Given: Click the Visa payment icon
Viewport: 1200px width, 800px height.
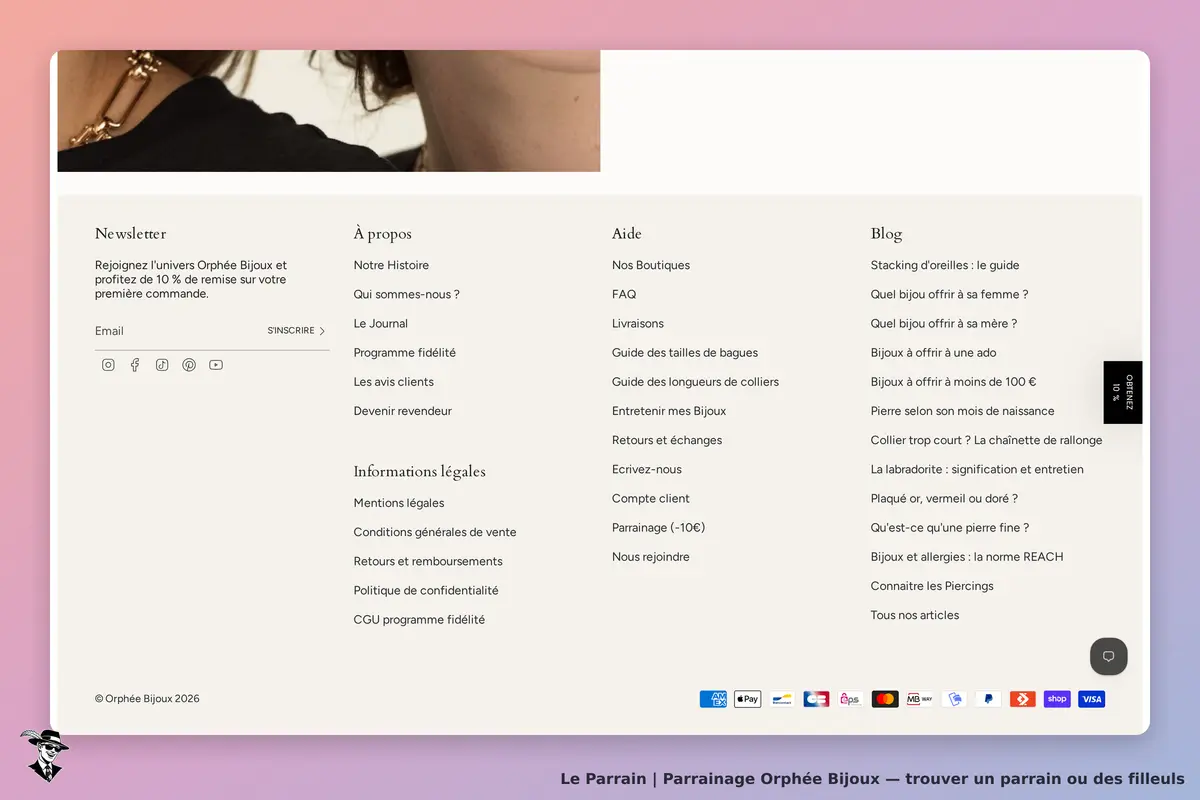Looking at the screenshot, I should coord(1092,699).
